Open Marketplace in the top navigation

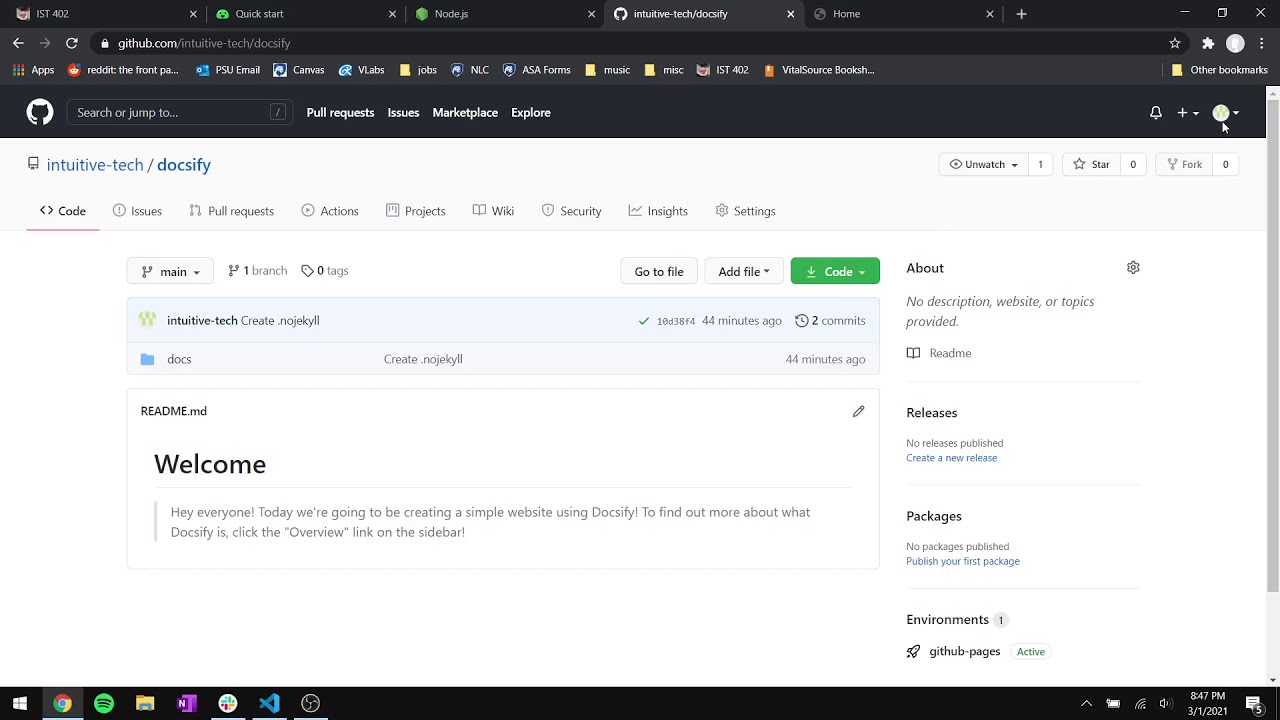[x=465, y=113]
